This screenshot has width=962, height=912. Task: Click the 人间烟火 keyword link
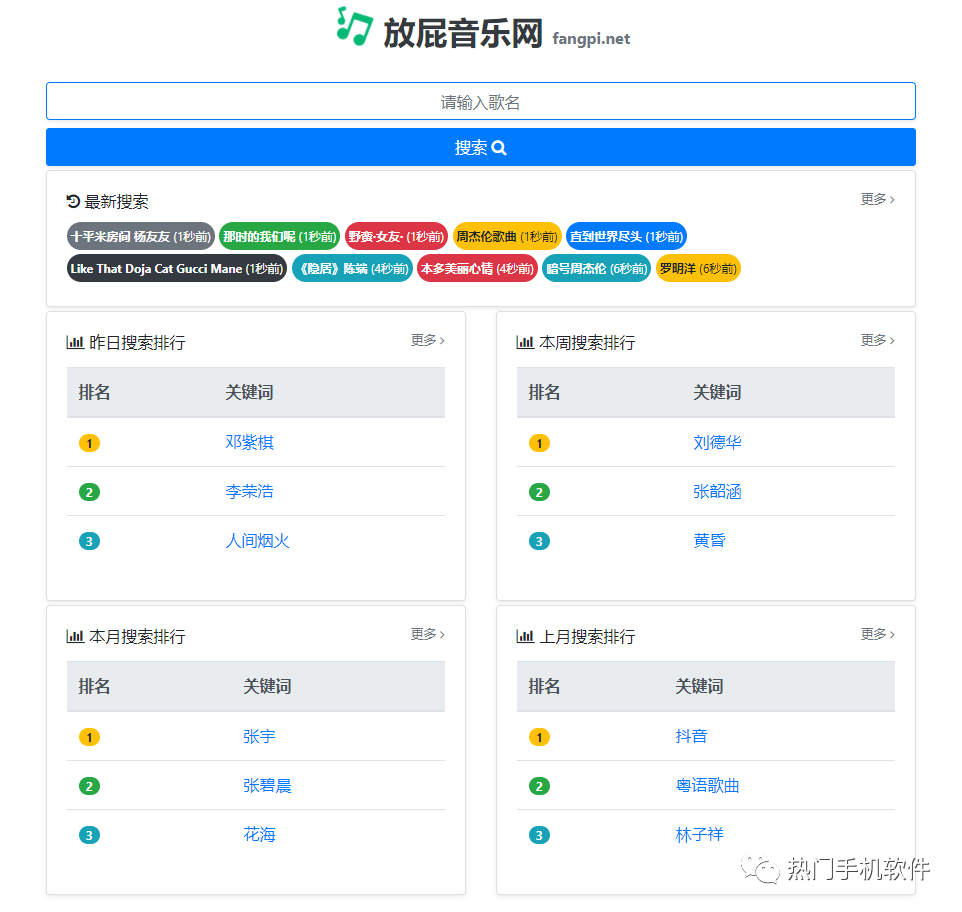[257, 540]
